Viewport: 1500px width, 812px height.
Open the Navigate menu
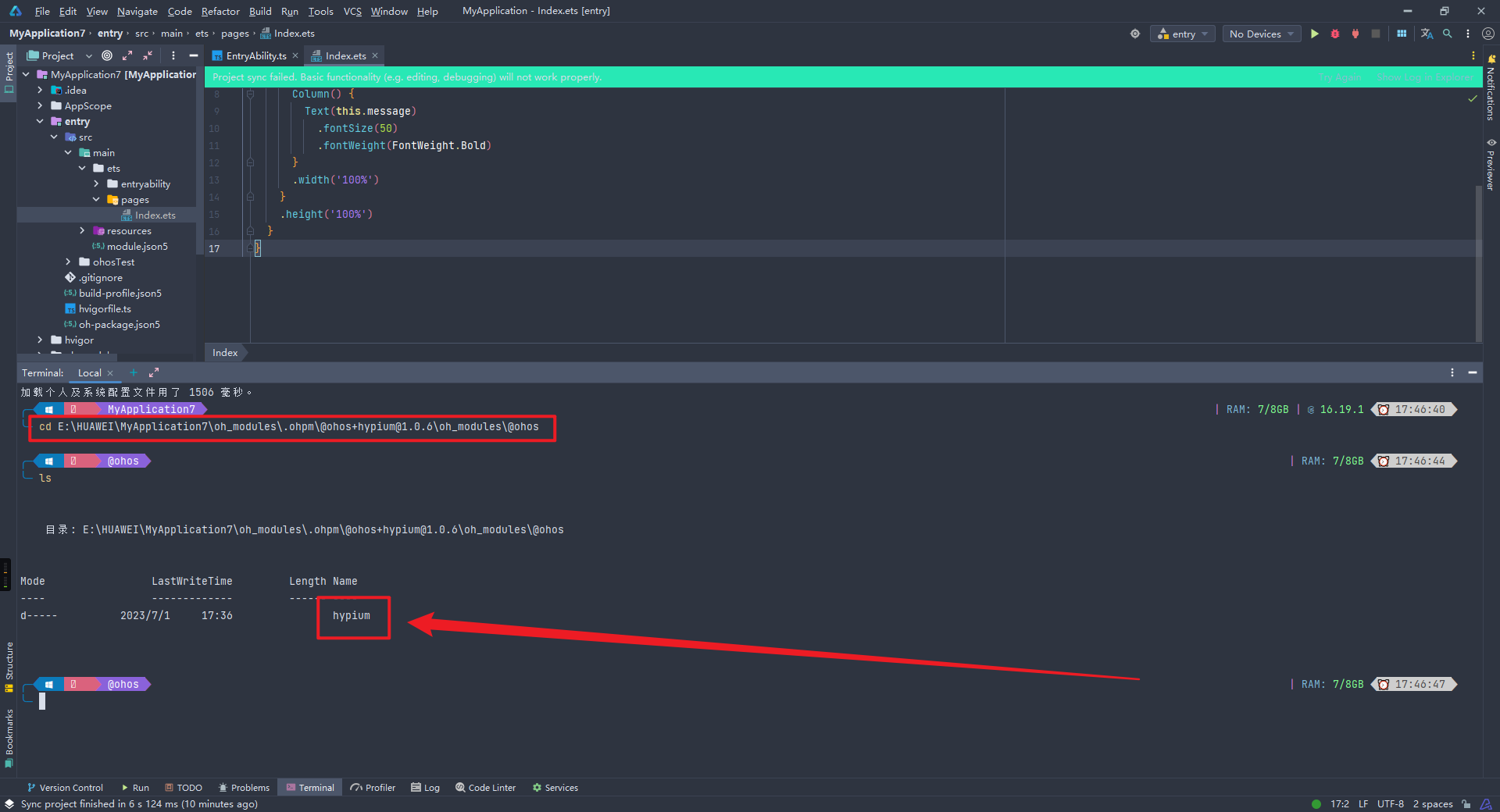137,11
